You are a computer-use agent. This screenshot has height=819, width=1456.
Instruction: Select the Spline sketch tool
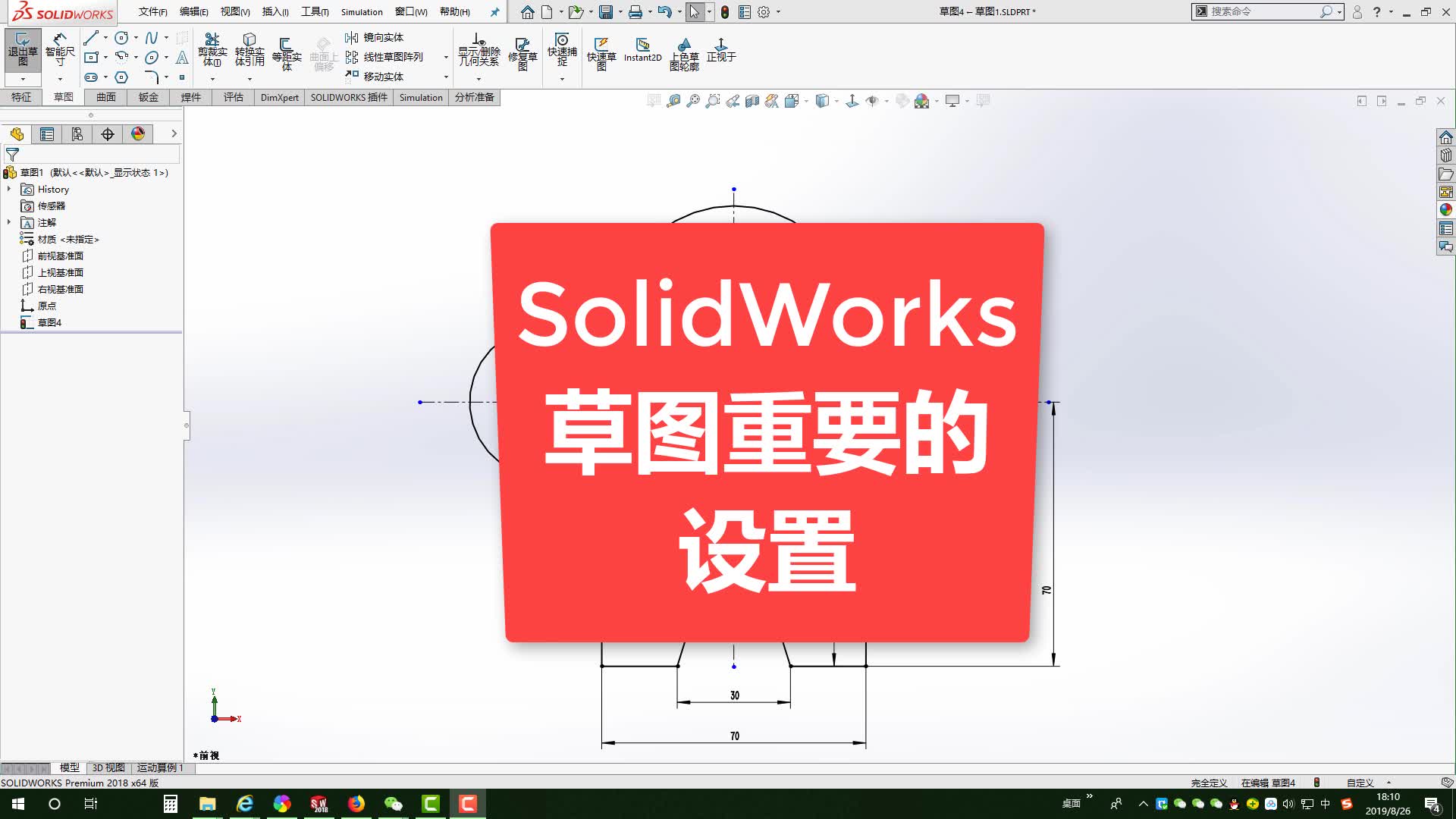pos(152,38)
